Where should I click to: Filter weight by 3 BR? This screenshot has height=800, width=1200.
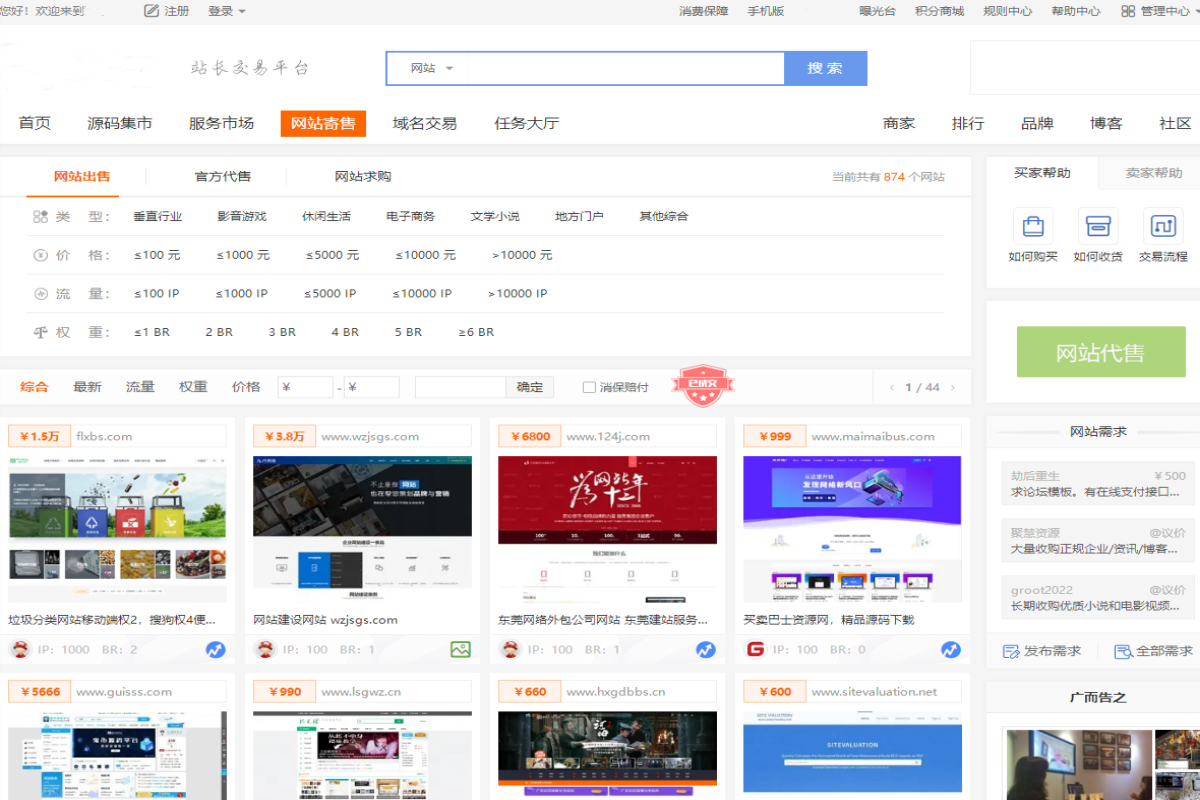pyautogui.click(x=282, y=332)
